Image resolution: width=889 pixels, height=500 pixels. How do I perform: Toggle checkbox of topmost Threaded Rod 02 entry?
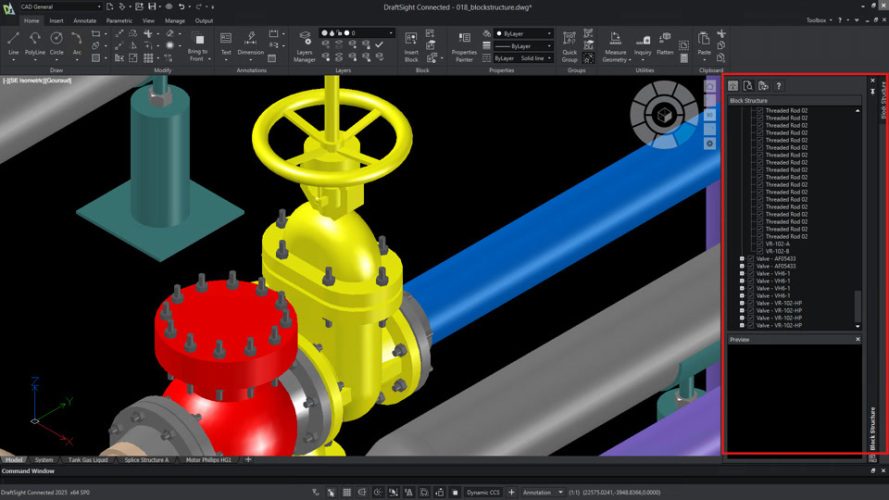point(760,111)
